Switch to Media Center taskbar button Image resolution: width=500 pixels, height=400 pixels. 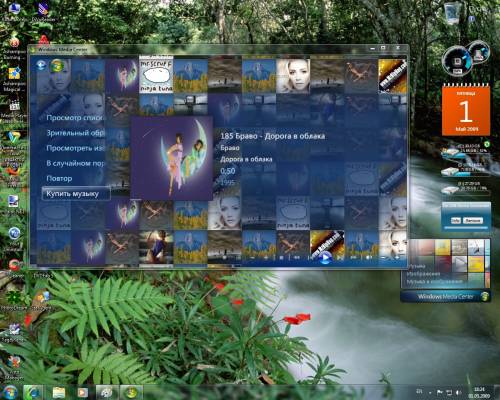pyautogui.click(x=131, y=392)
